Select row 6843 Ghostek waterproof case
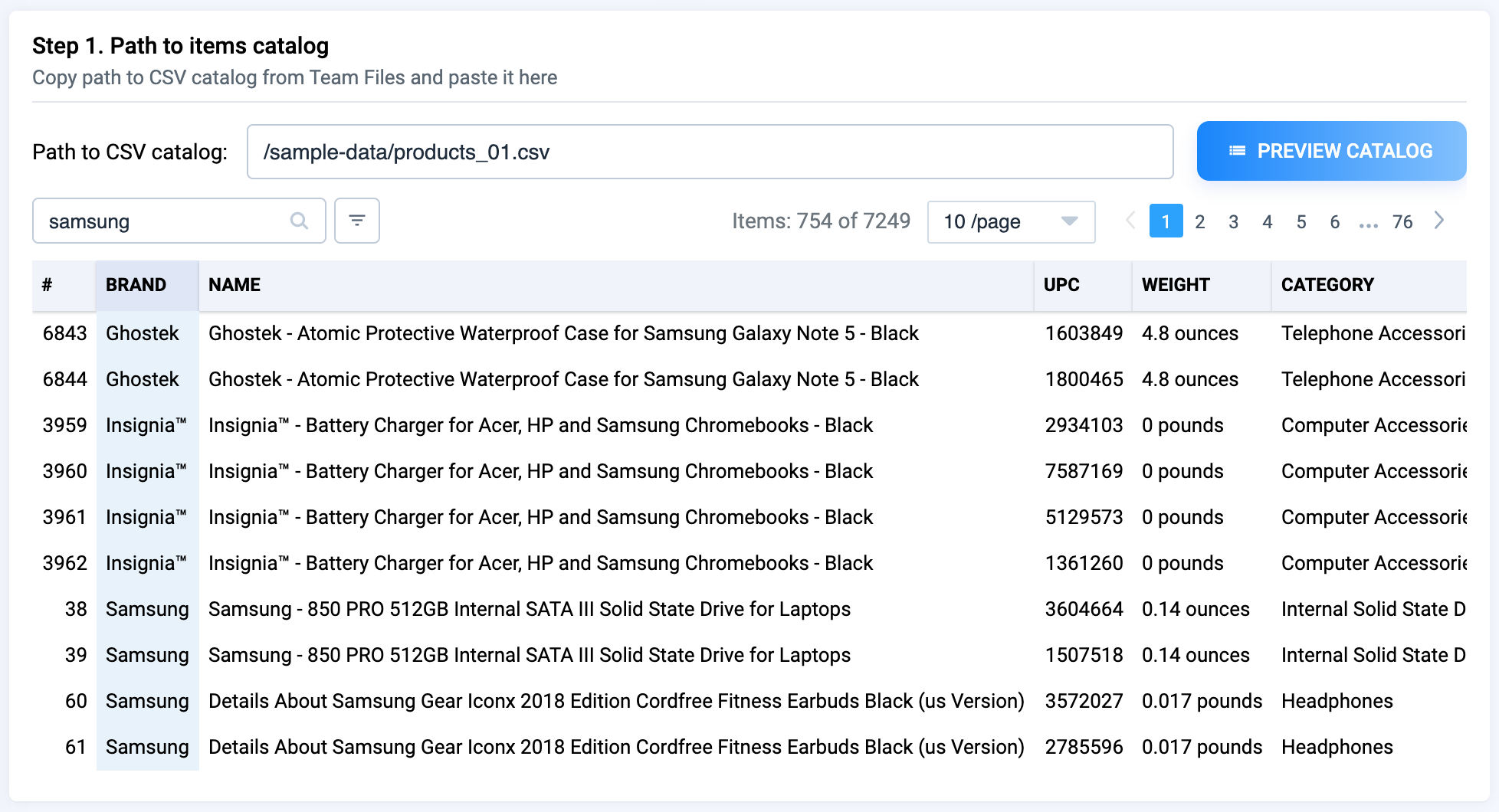Viewport: 1499px width, 812px height. [x=563, y=333]
